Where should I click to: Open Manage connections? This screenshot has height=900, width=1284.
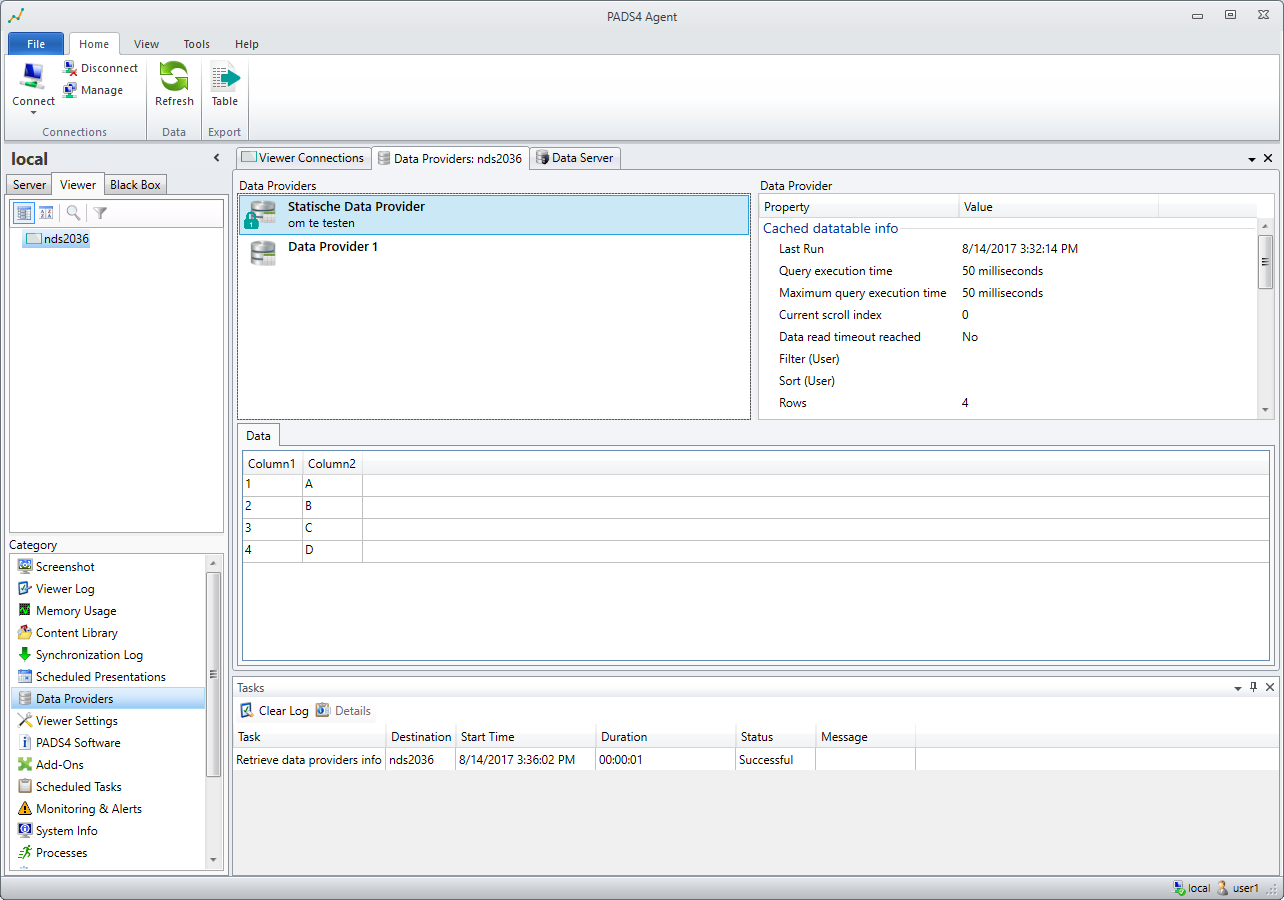pos(92,90)
